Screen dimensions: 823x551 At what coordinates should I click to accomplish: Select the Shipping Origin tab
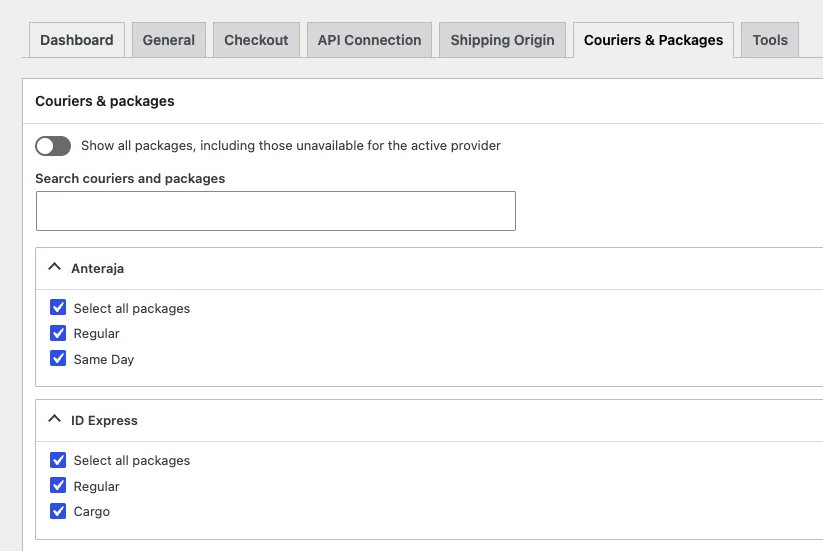point(502,40)
